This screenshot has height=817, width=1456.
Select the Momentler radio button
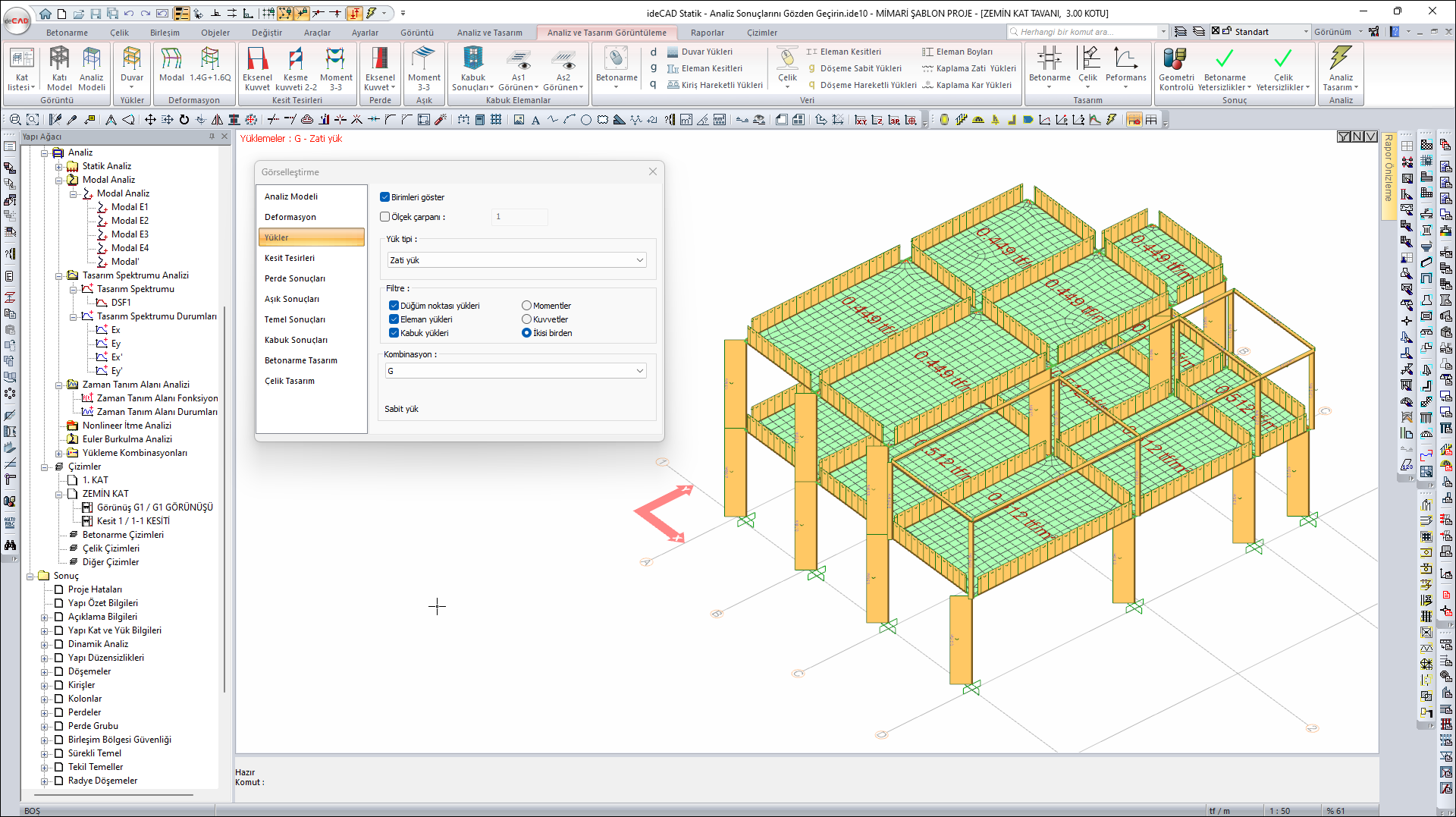tap(526, 306)
